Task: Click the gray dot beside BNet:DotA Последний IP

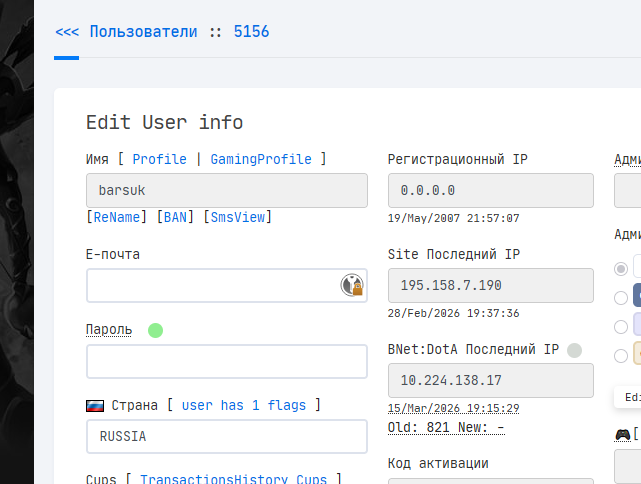Action: tap(574, 350)
